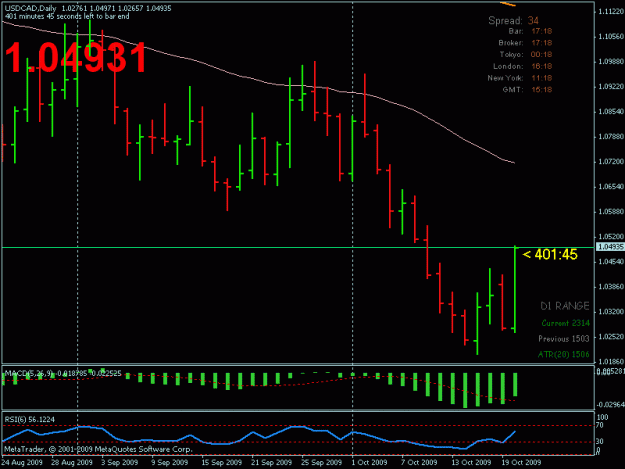Click the 7 Oct 2009 date label
The height and width of the screenshot is (469, 625).
click(419, 462)
